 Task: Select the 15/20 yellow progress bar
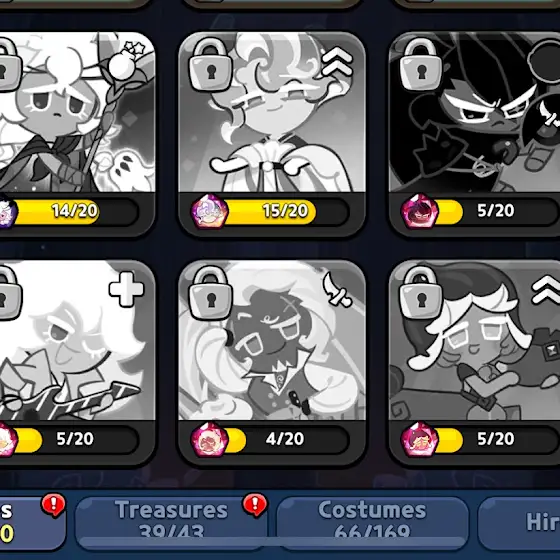click(283, 211)
